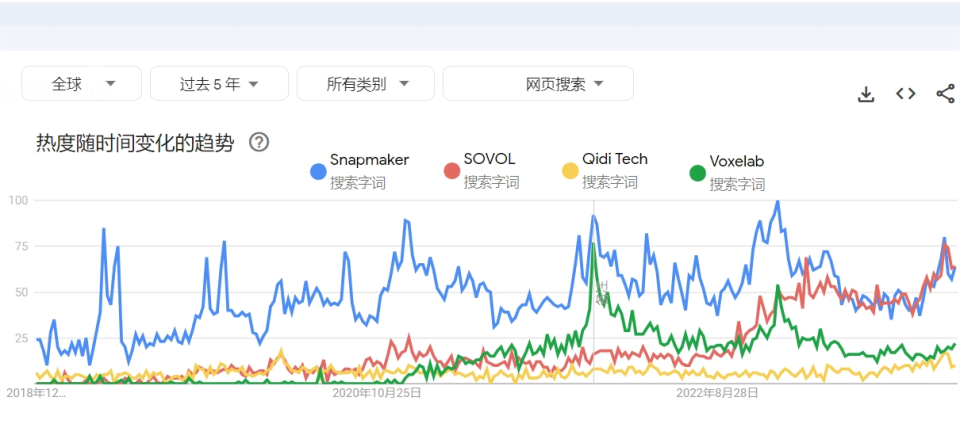This screenshot has height=424, width=960.
Task: Click the help question mark icon
Action: point(258,142)
